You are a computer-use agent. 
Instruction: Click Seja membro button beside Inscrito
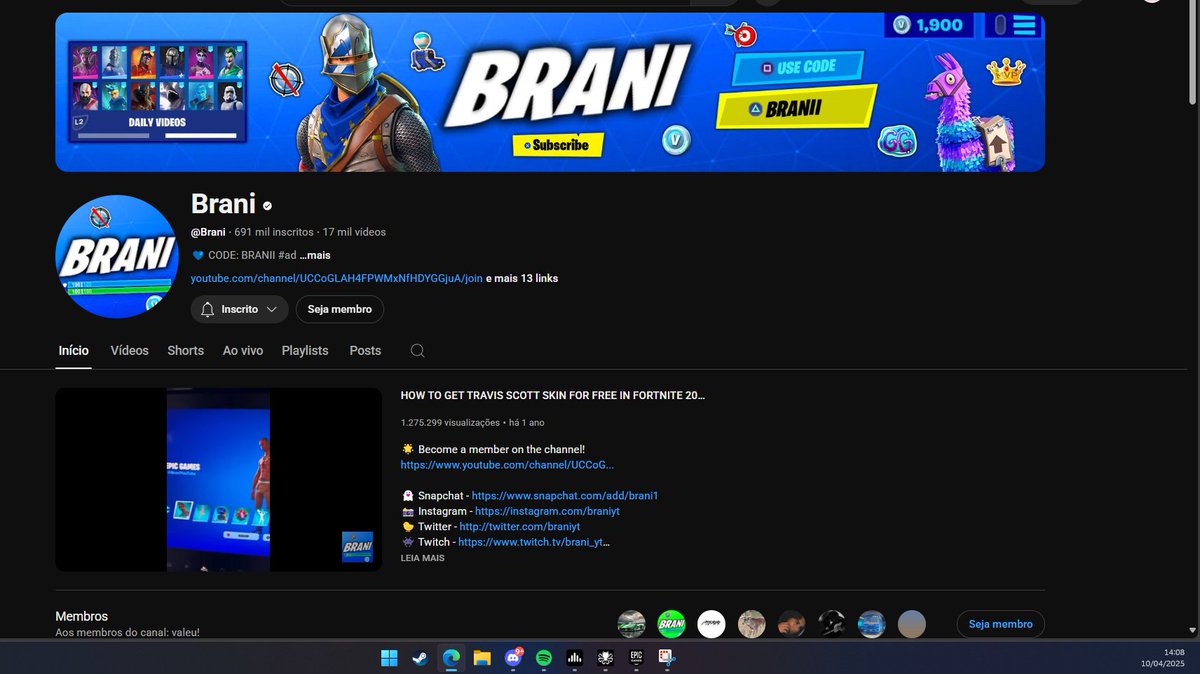click(340, 310)
